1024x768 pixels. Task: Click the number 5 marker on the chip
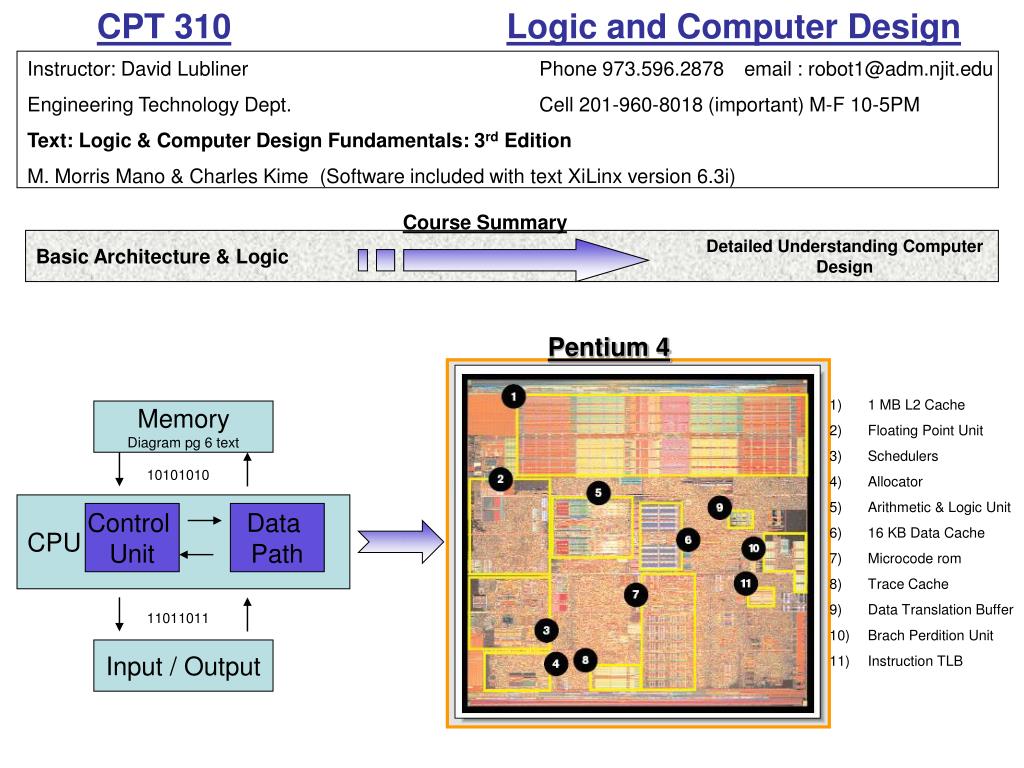(598, 492)
